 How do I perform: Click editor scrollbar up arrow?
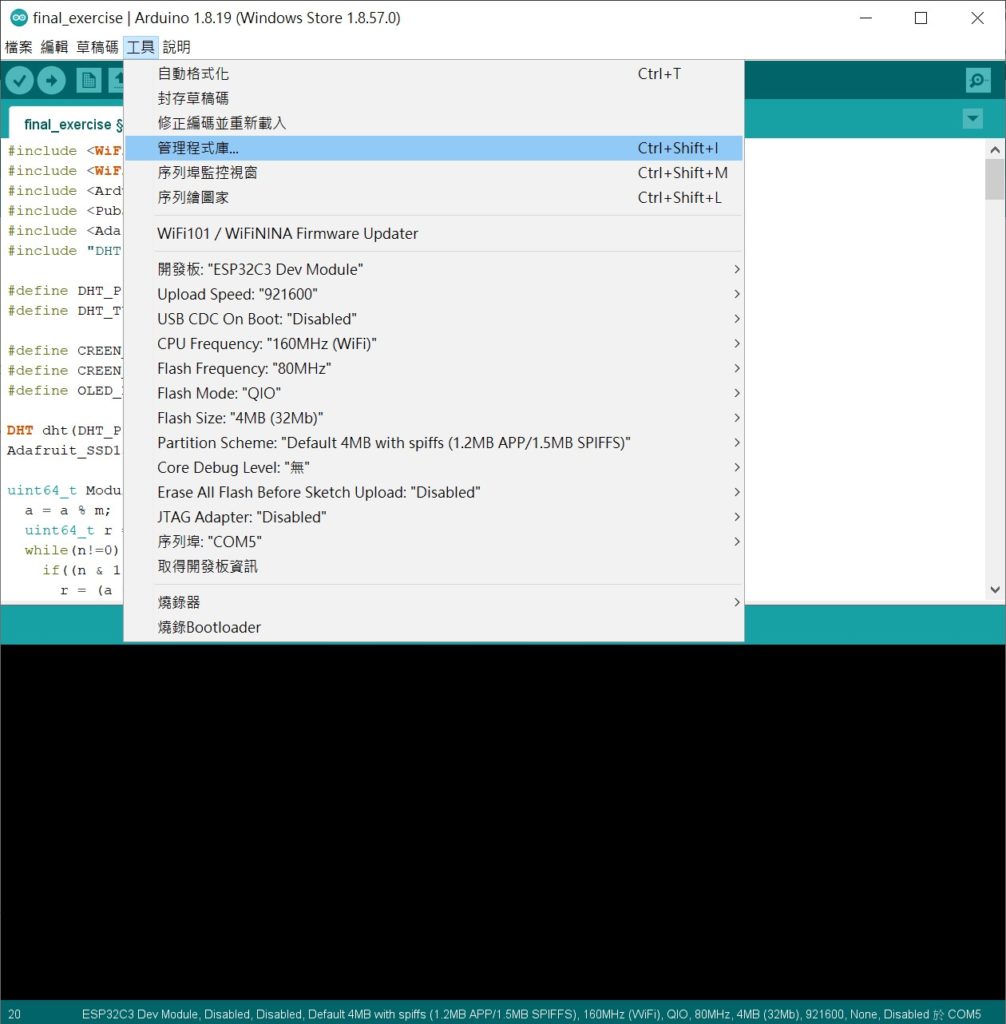tap(995, 150)
